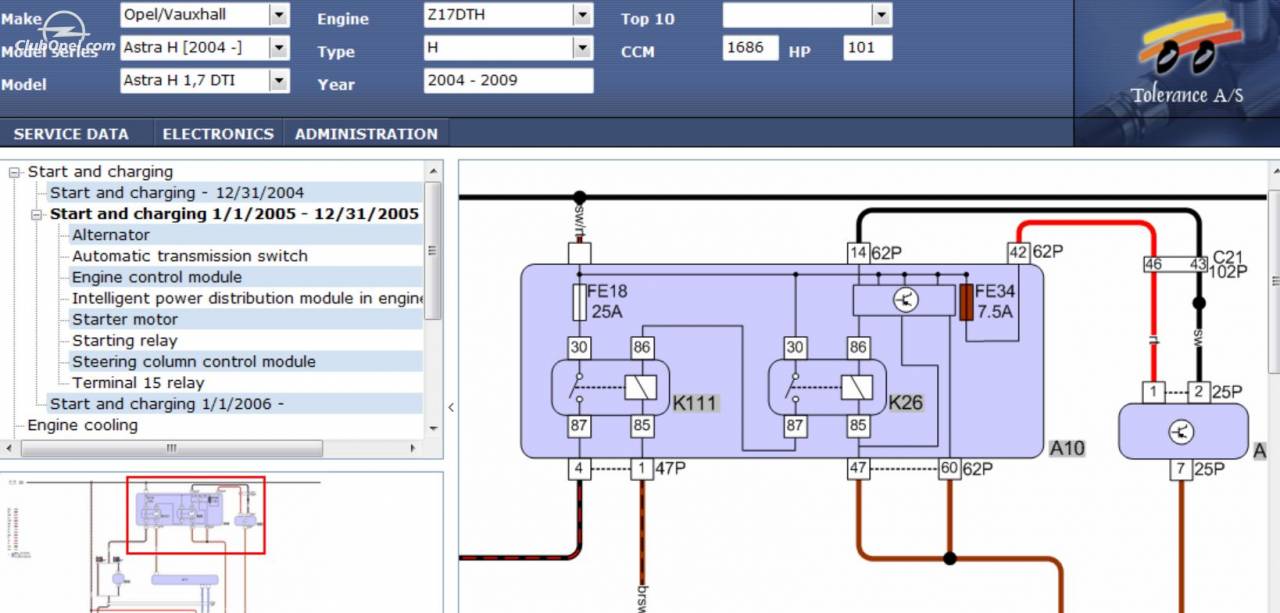Select Intelligent power distribution module item
This screenshot has width=1280, height=613.
[248, 298]
